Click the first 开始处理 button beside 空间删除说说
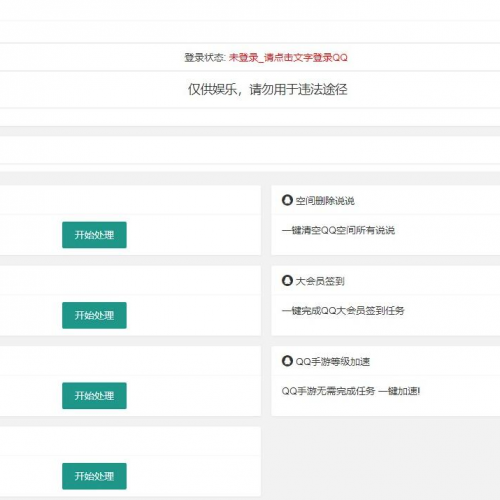The image size is (500, 500). point(94,235)
